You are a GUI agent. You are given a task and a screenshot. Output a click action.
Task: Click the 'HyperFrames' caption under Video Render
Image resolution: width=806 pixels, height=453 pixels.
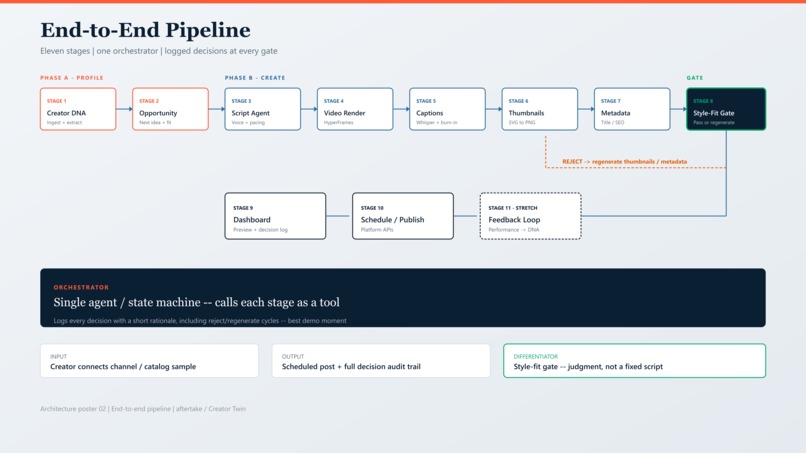pyautogui.click(x=338, y=122)
